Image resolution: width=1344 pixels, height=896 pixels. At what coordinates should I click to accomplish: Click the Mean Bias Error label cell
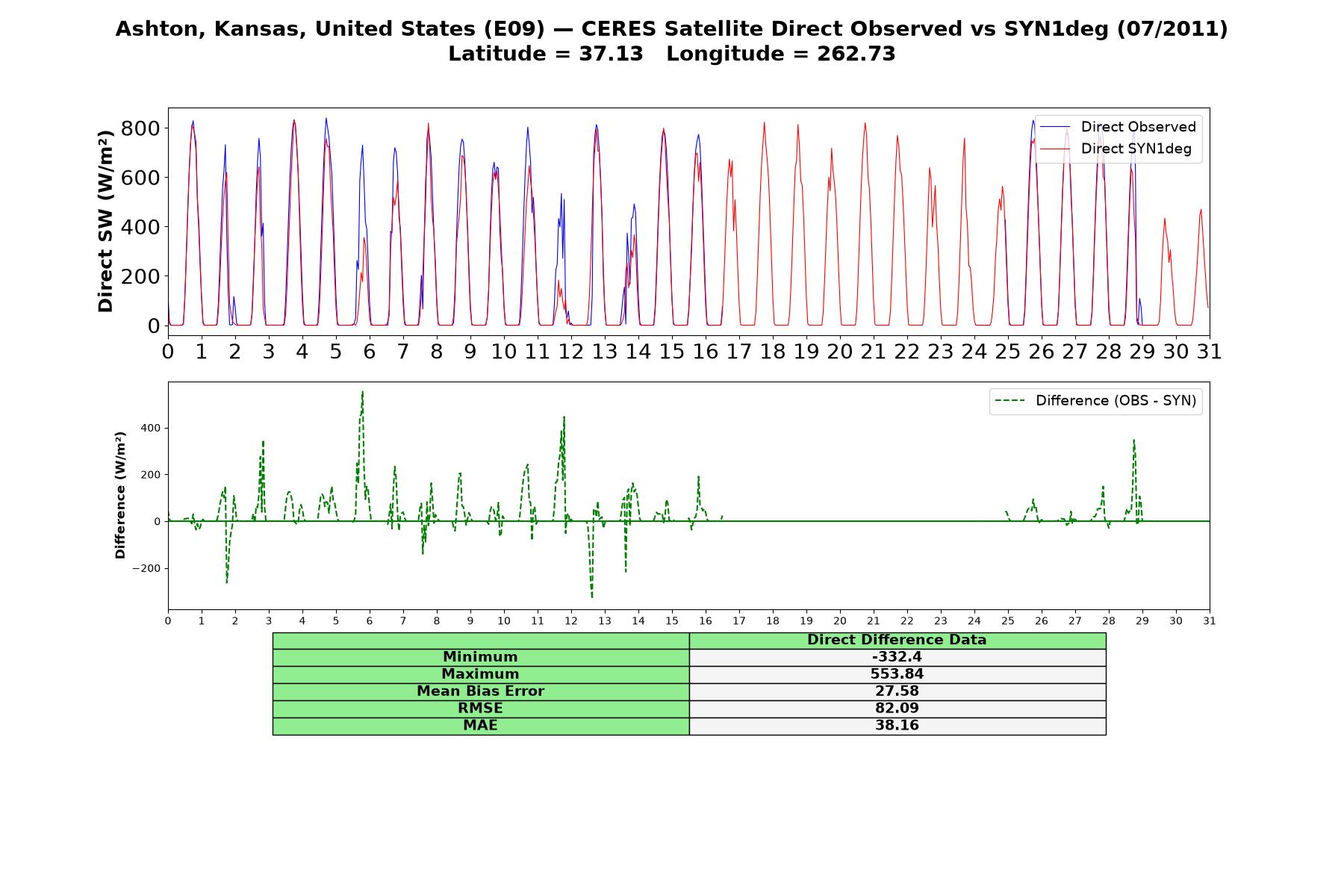[480, 691]
